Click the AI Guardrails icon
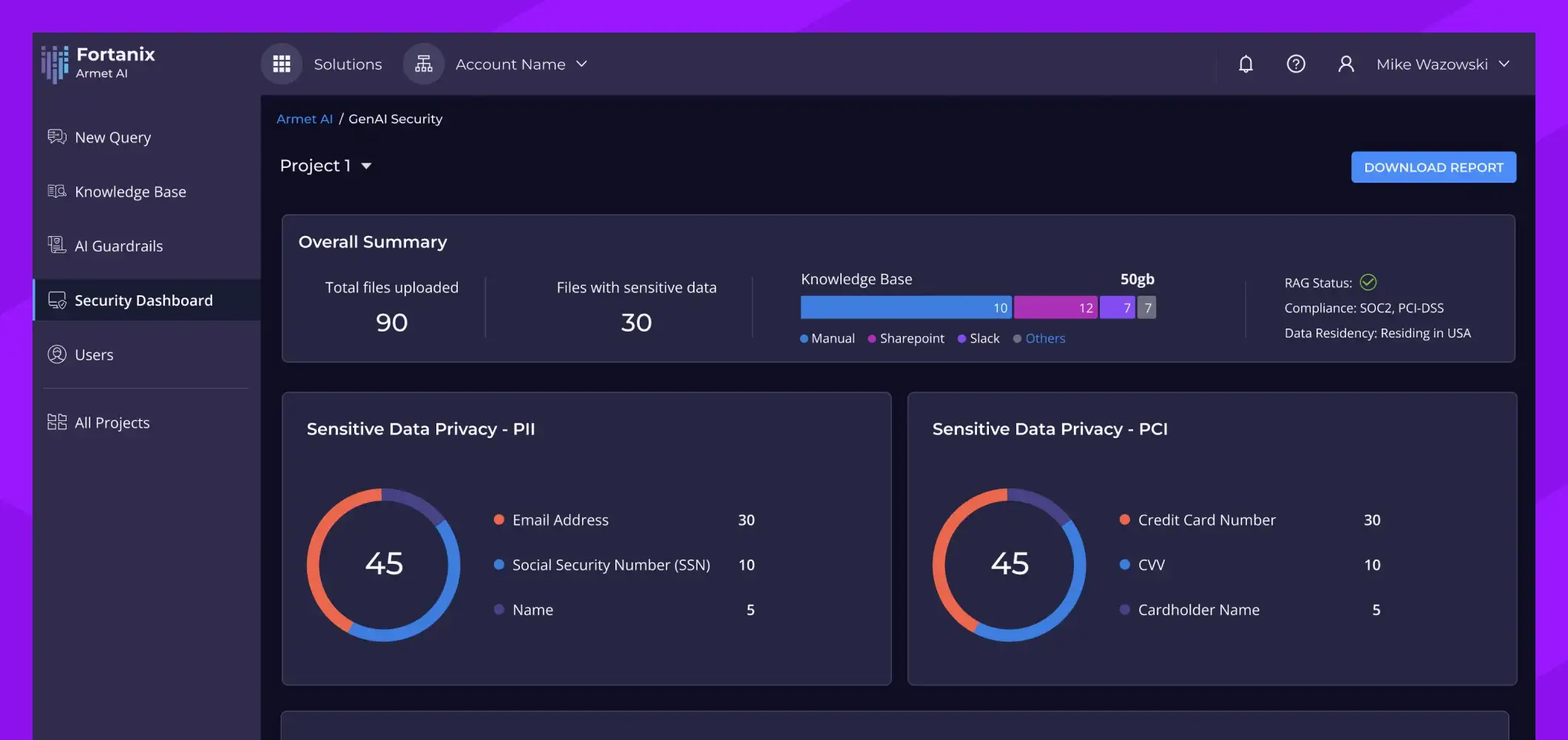The width and height of the screenshot is (1568, 740). tap(57, 245)
